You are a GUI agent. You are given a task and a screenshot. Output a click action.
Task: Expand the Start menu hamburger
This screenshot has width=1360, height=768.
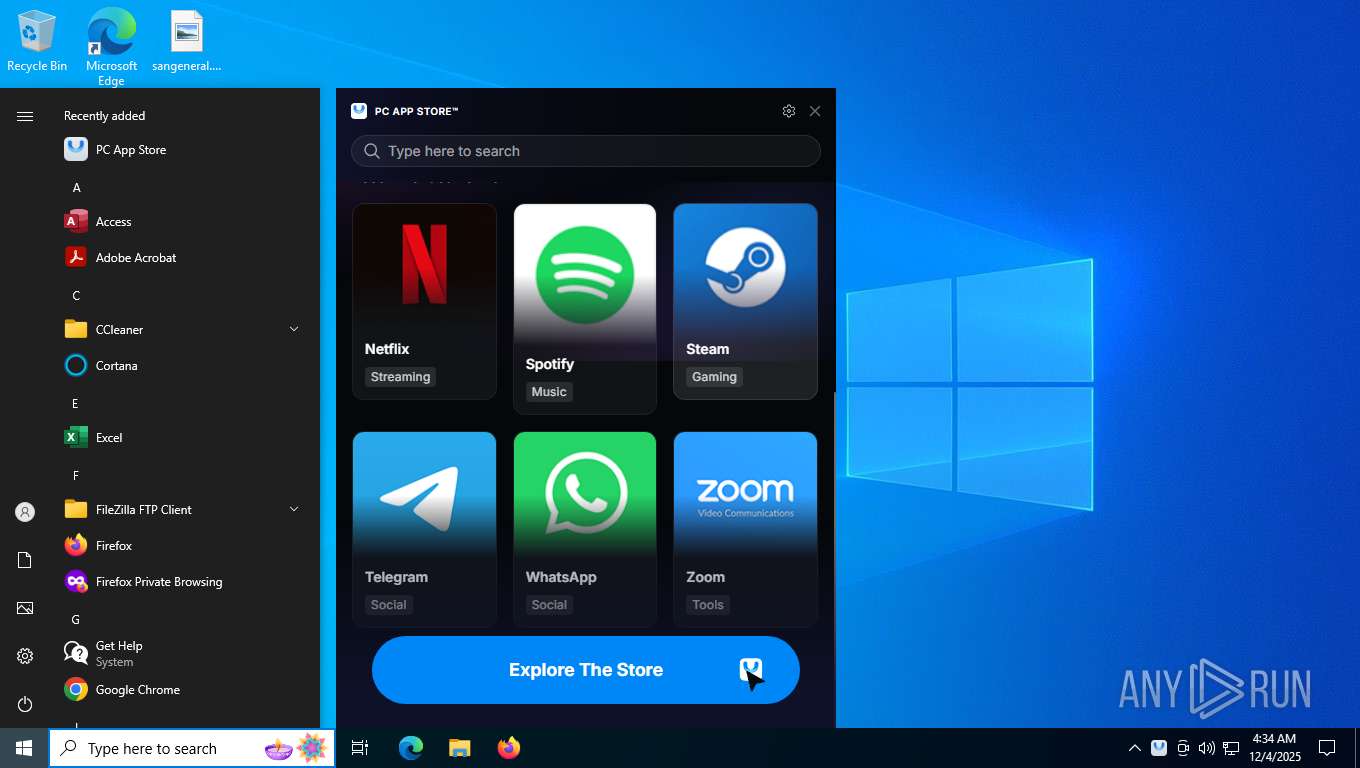coord(25,116)
